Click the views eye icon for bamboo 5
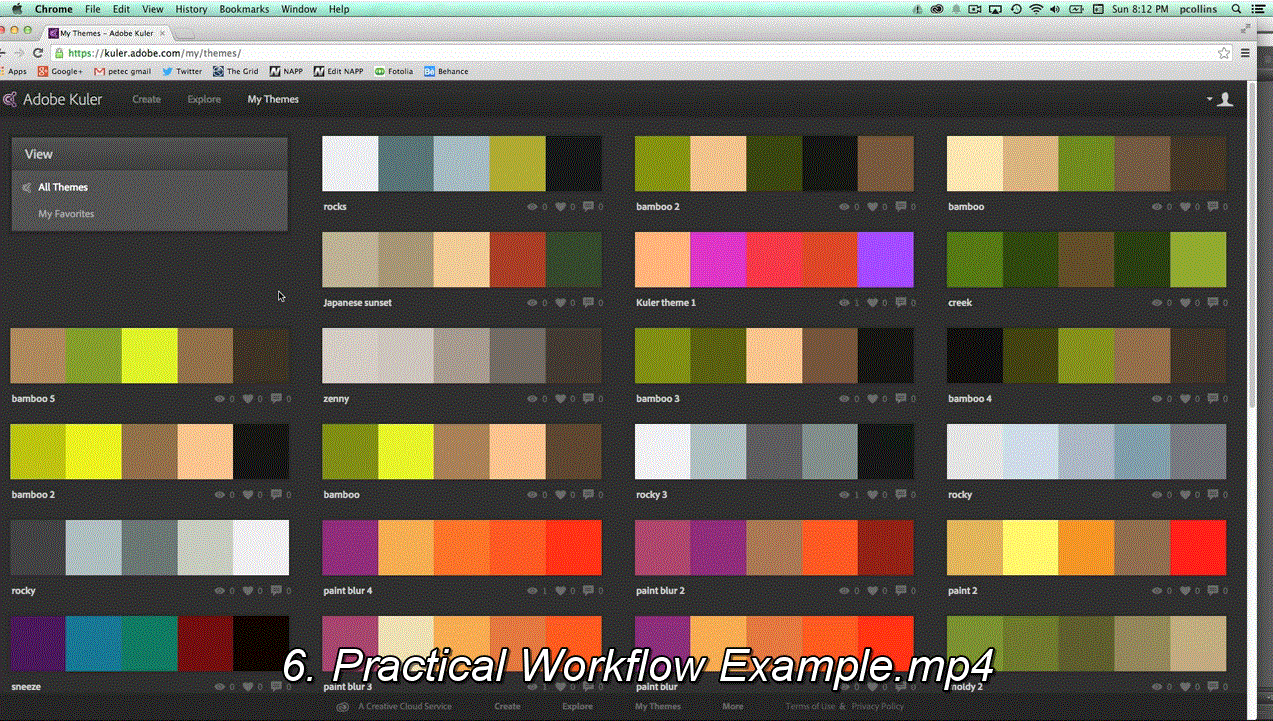 pos(221,399)
